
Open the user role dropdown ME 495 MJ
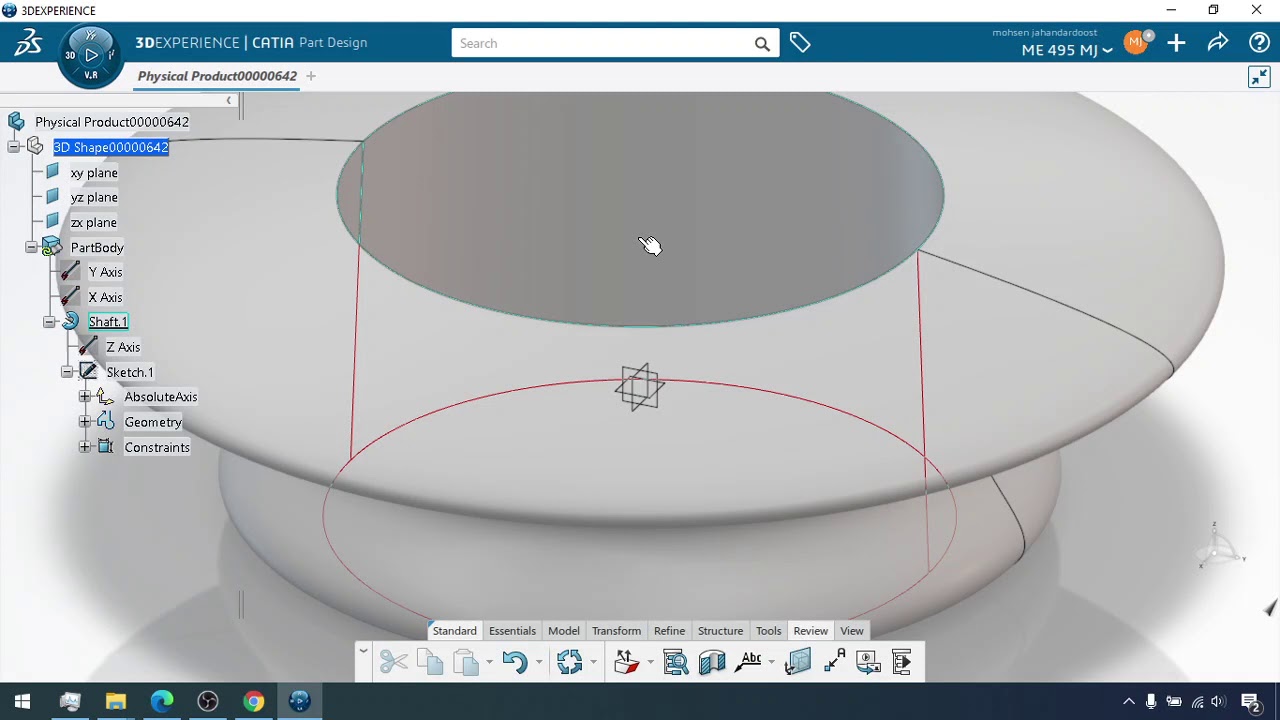coord(1067,50)
